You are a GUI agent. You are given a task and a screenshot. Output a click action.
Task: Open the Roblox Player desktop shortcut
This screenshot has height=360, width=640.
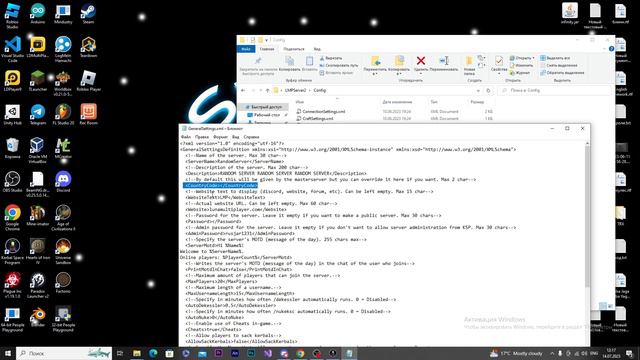pos(88,80)
